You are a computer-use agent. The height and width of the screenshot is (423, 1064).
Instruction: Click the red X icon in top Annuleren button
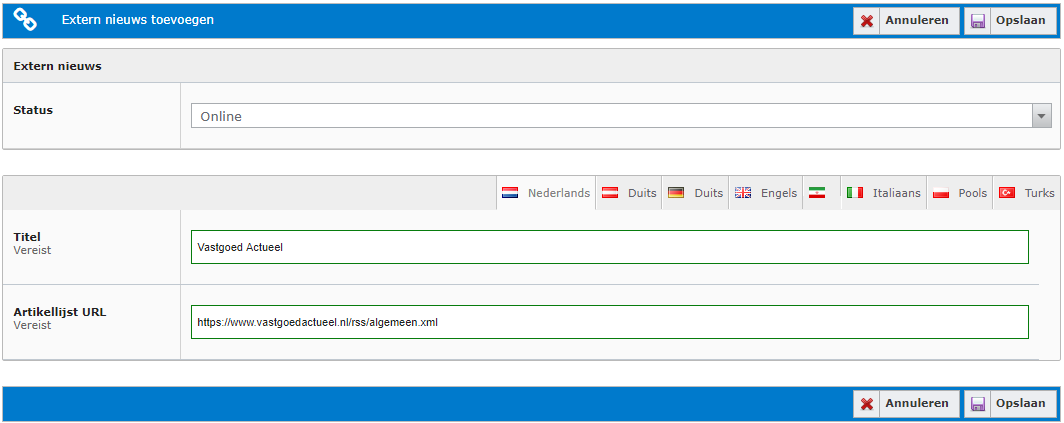click(x=867, y=21)
